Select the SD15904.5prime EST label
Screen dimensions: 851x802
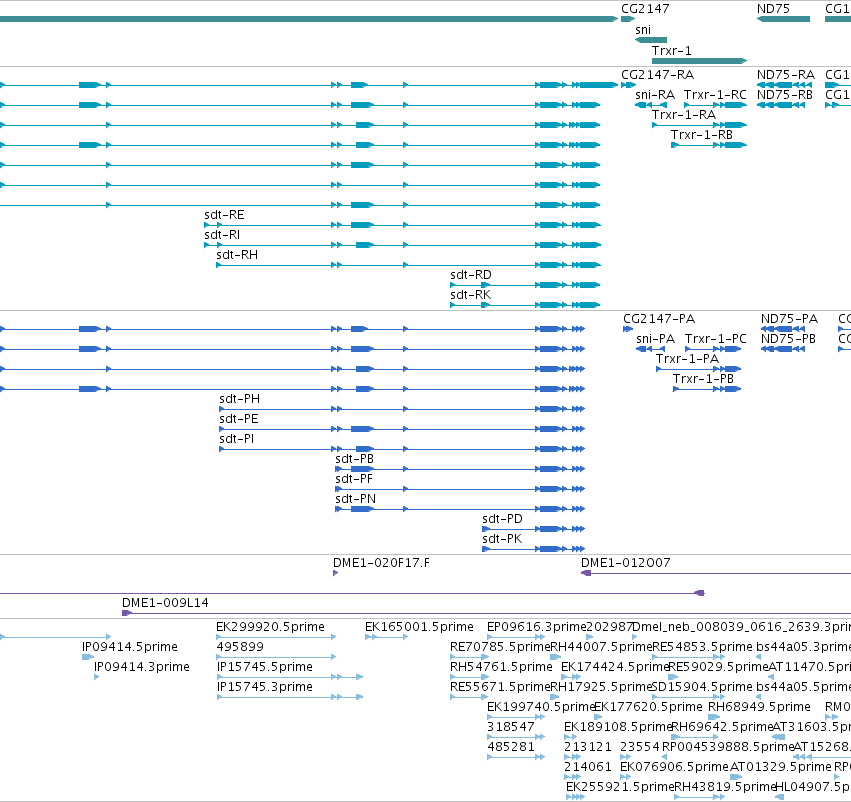tap(702, 686)
